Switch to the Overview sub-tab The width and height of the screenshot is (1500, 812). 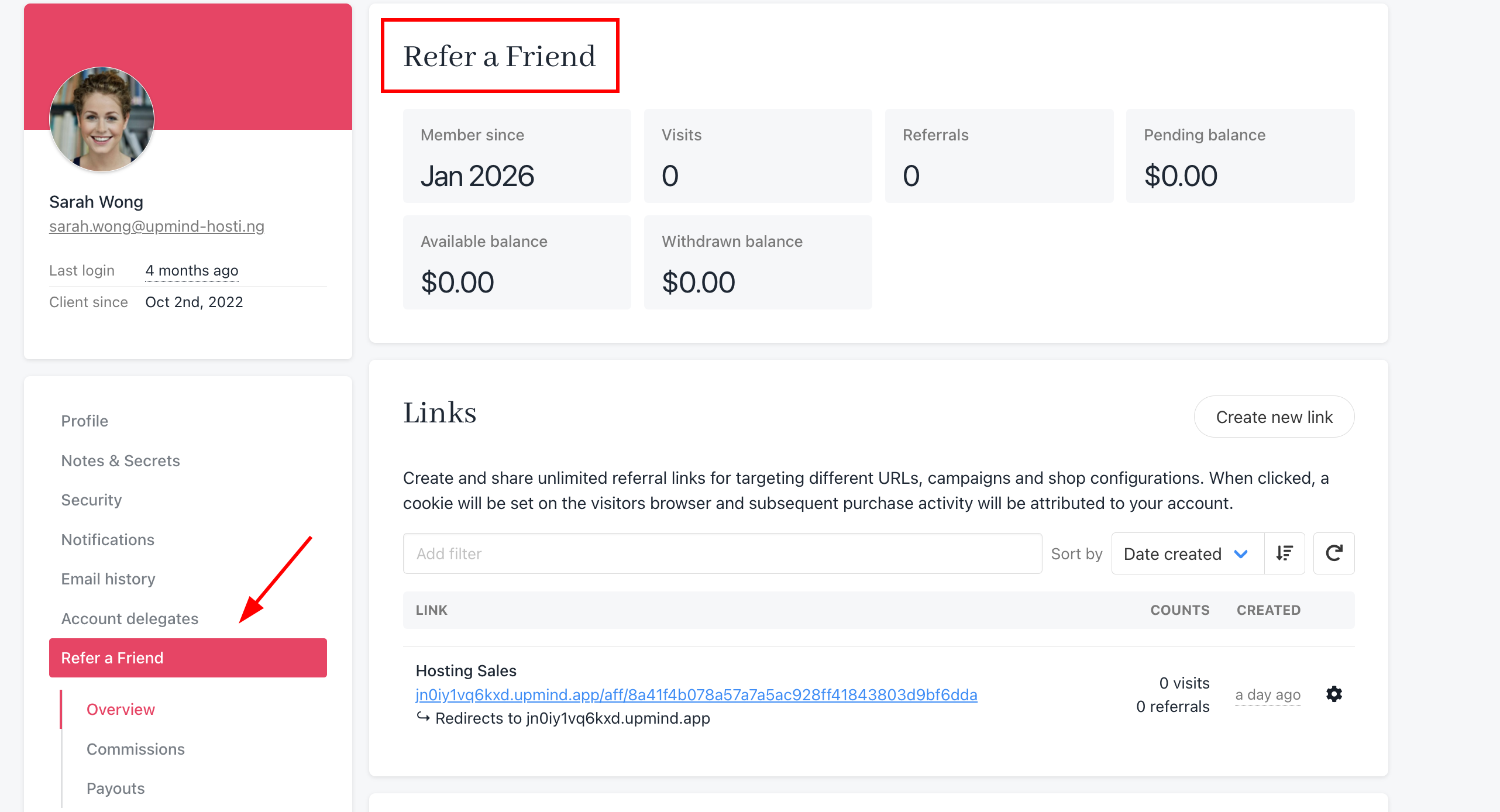[x=121, y=710]
